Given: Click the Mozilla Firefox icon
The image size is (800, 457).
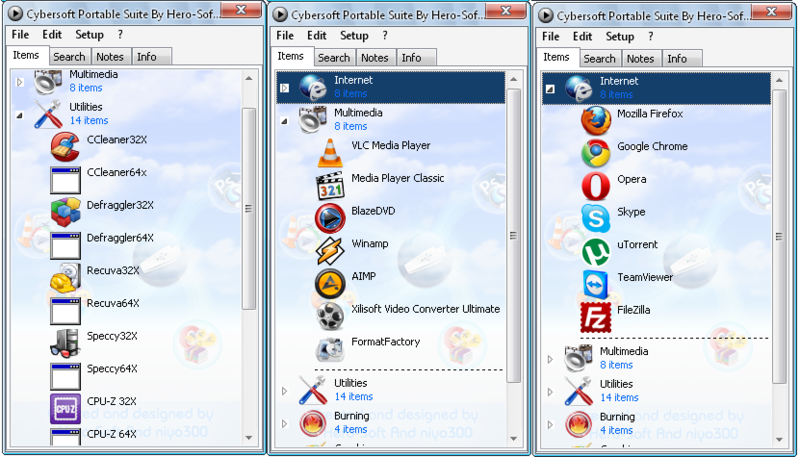Looking at the screenshot, I should [x=596, y=121].
